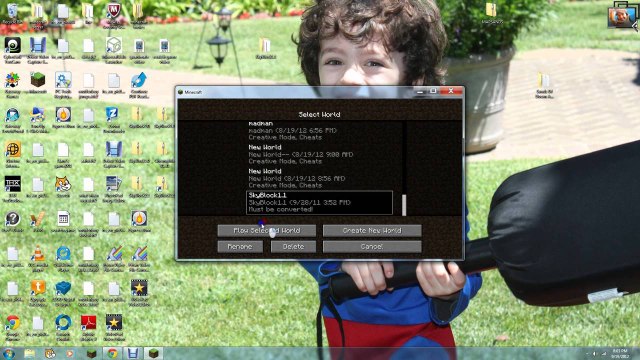This screenshot has height=360, width=640.
Task: Open the film-strip video capture taskbar icon
Action: 133,353
